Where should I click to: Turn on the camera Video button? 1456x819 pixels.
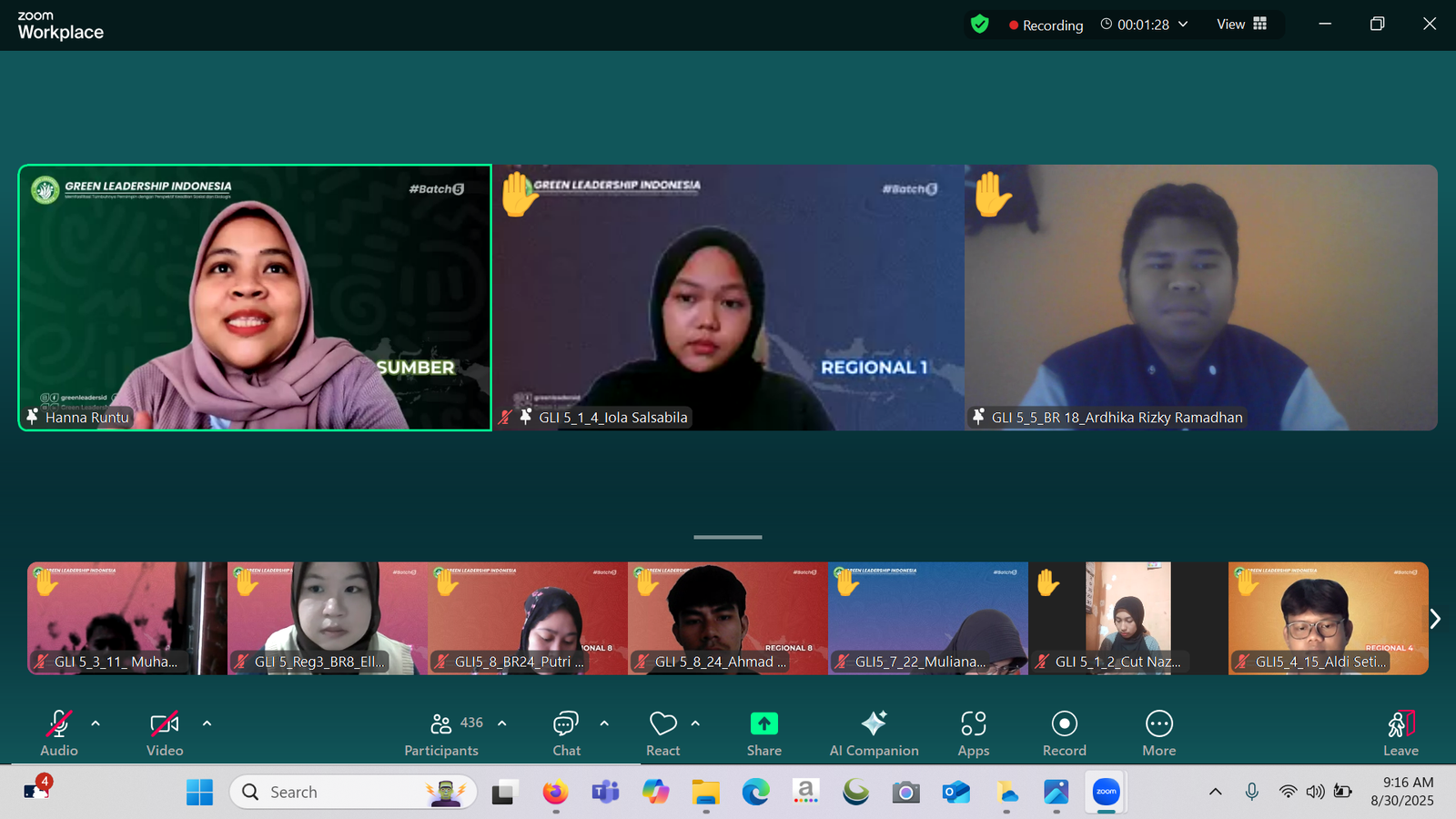click(165, 733)
